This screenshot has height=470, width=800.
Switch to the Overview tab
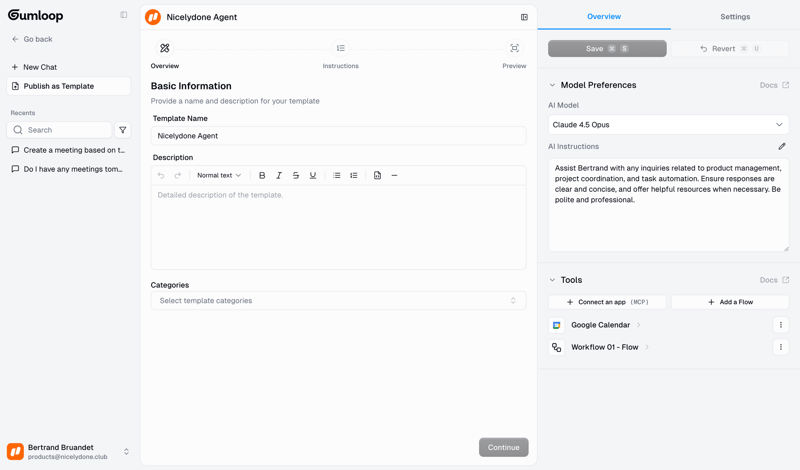(604, 16)
